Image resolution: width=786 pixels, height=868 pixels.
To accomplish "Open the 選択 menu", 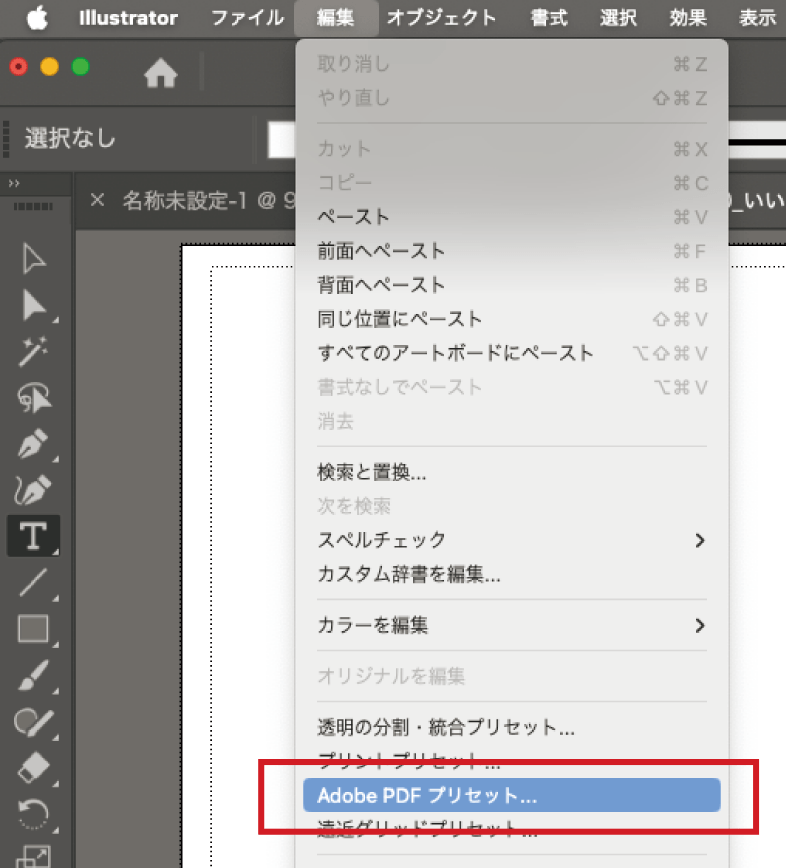I will [618, 18].
